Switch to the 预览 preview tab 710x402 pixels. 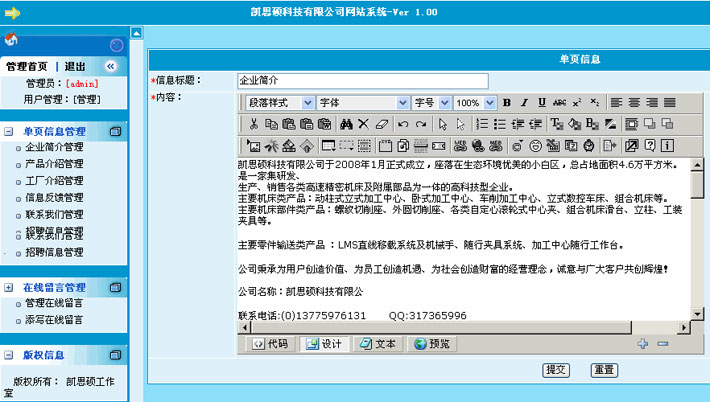tap(432, 344)
